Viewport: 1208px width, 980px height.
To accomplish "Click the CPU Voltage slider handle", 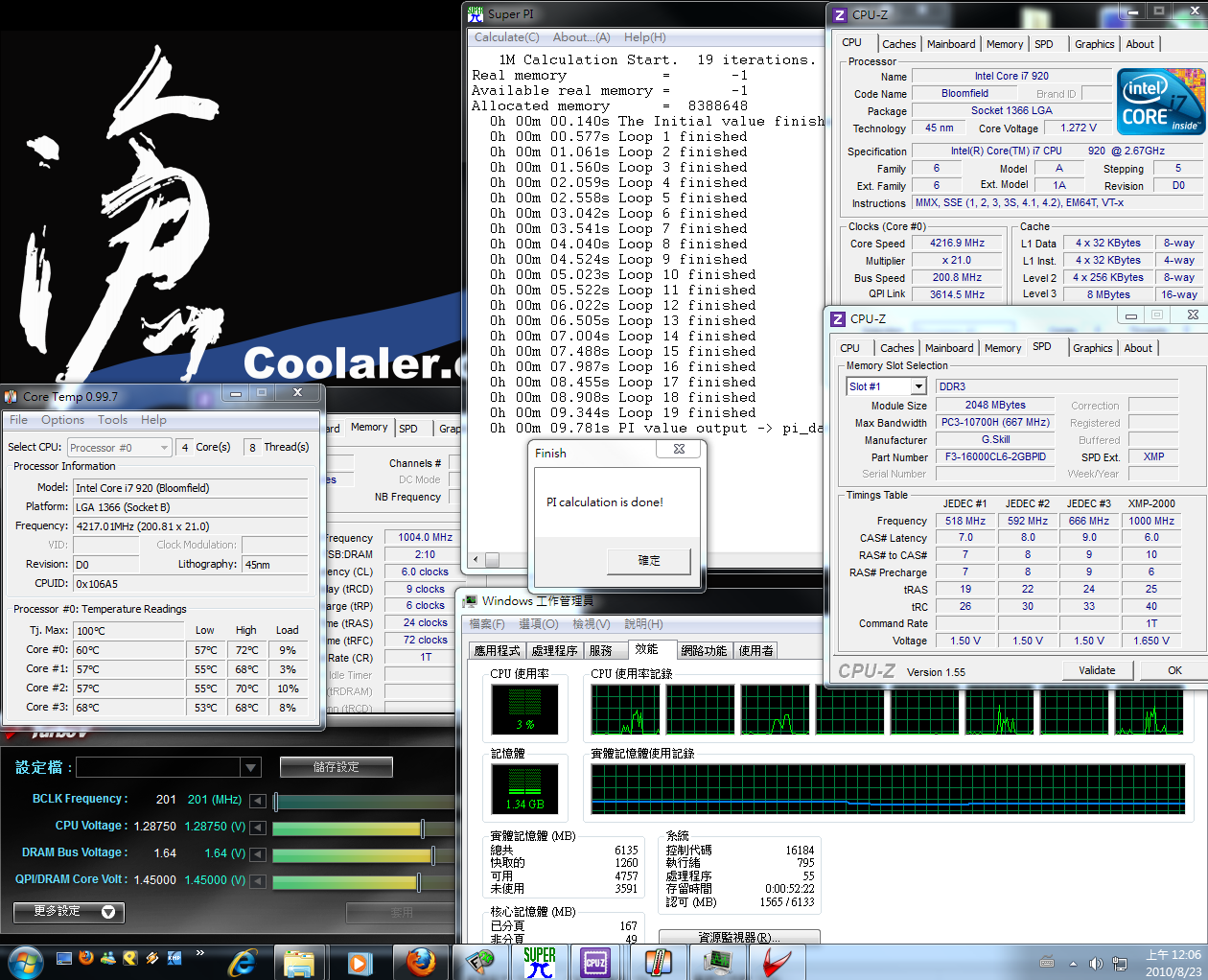I will [x=423, y=828].
